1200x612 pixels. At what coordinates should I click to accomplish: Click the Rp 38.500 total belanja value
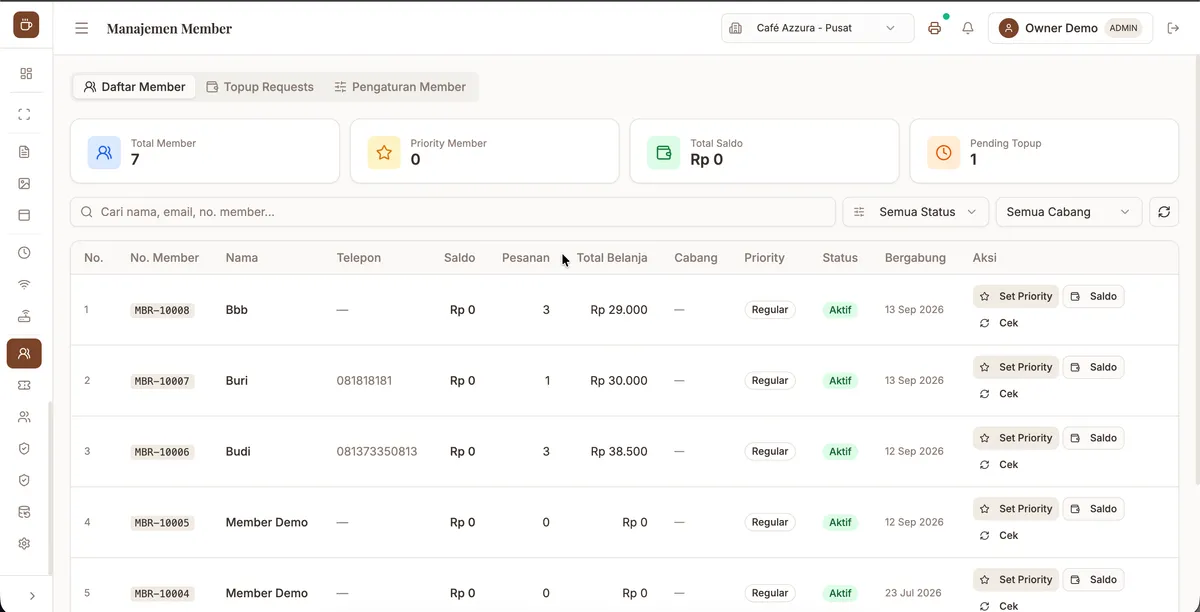pos(619,452)
